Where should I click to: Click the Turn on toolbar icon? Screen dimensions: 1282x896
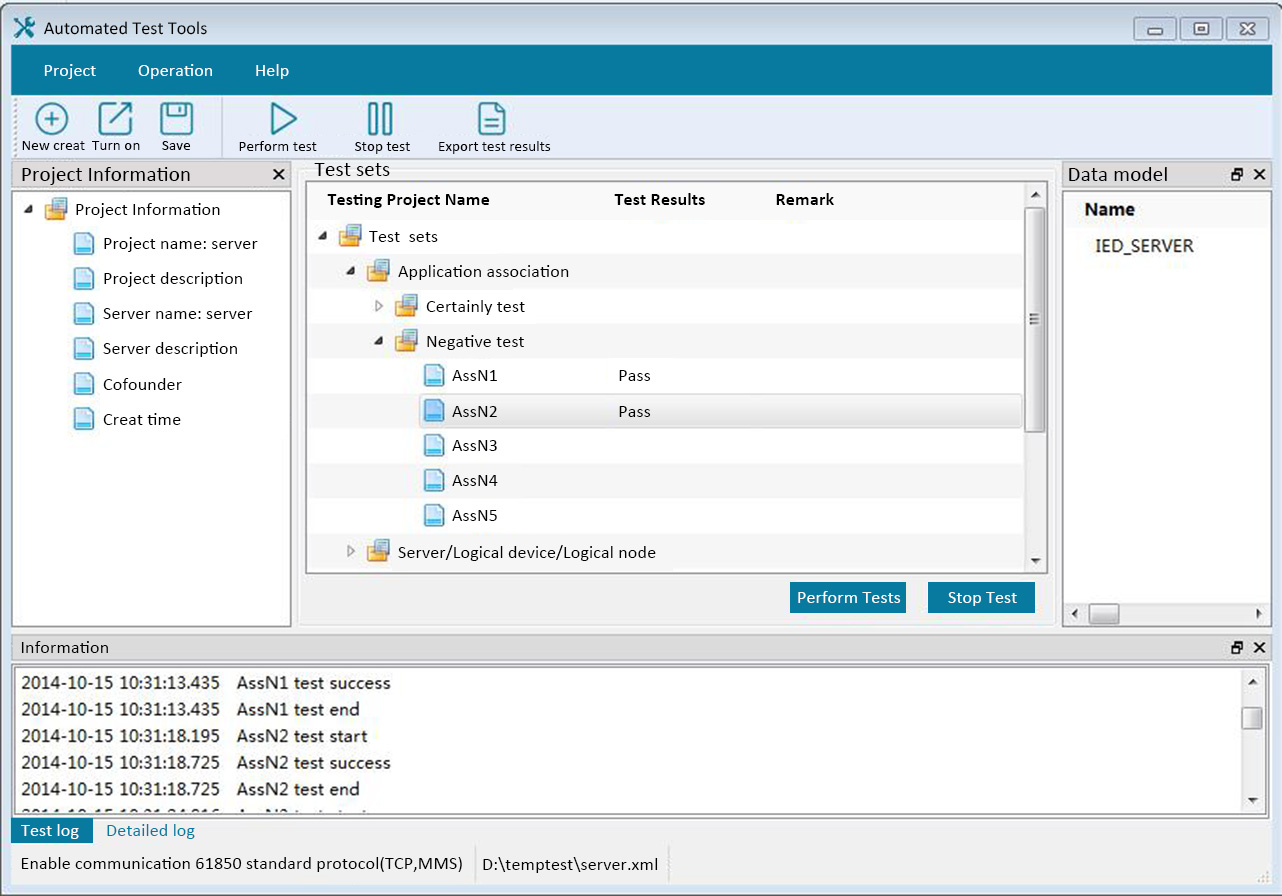pyautogui.click(x=115, y=119)
